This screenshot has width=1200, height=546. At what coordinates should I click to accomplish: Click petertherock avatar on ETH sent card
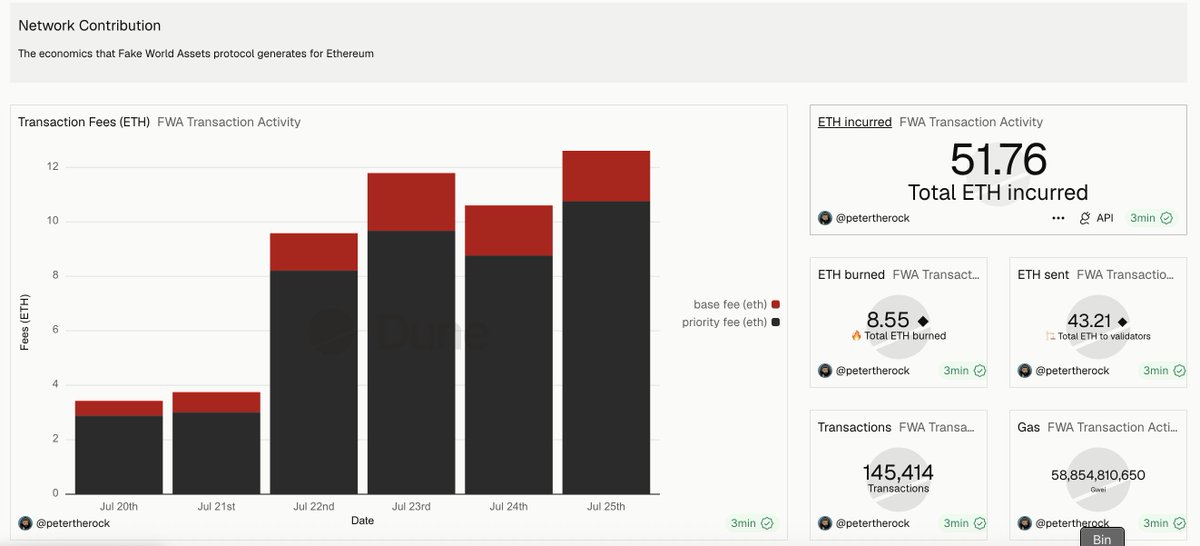[x=1025, y=370]
